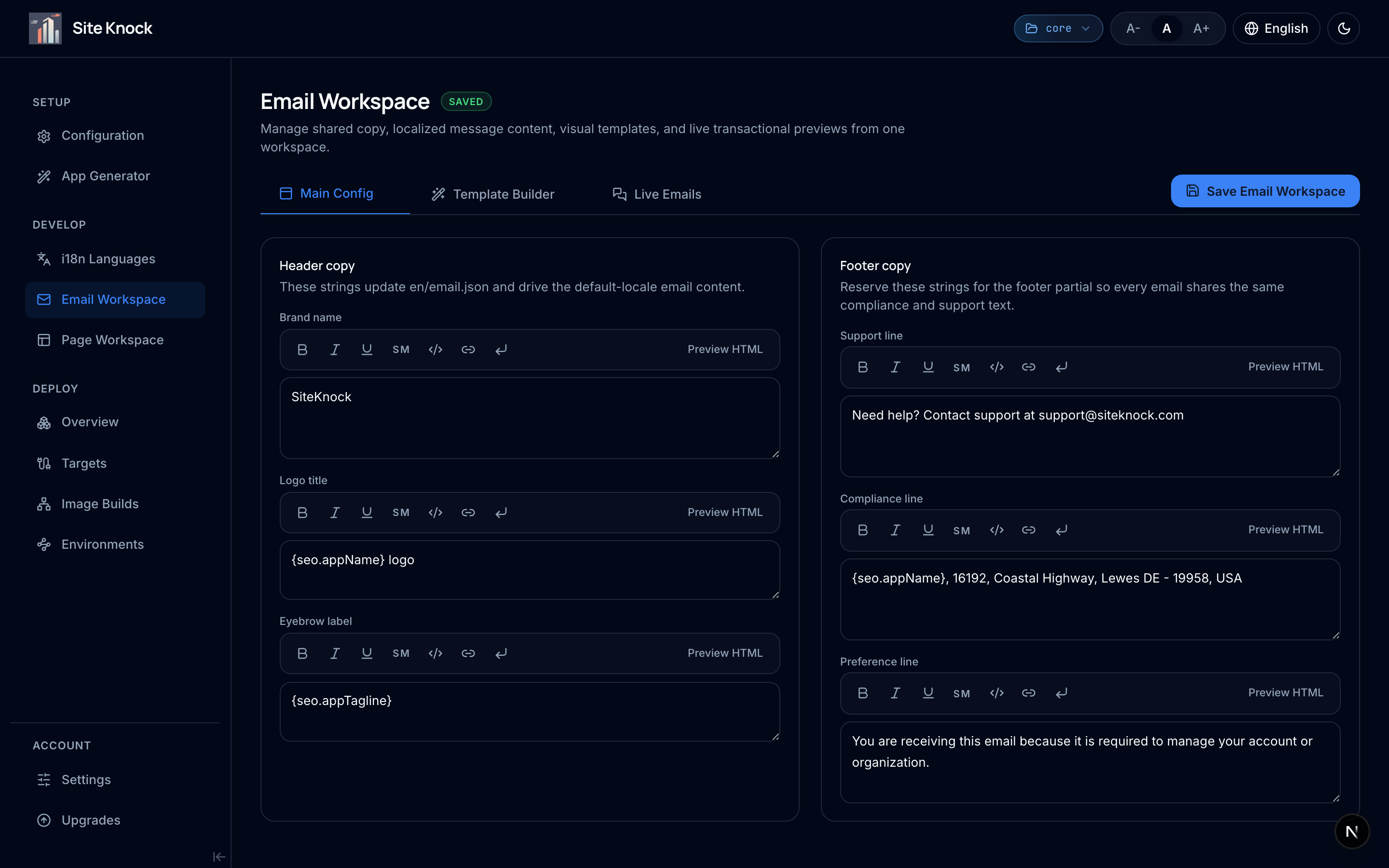The height and width of the screenshot is (868, 1389).
Task: Insert code in Eyebrow label toolbar
Action: (436, 653)
